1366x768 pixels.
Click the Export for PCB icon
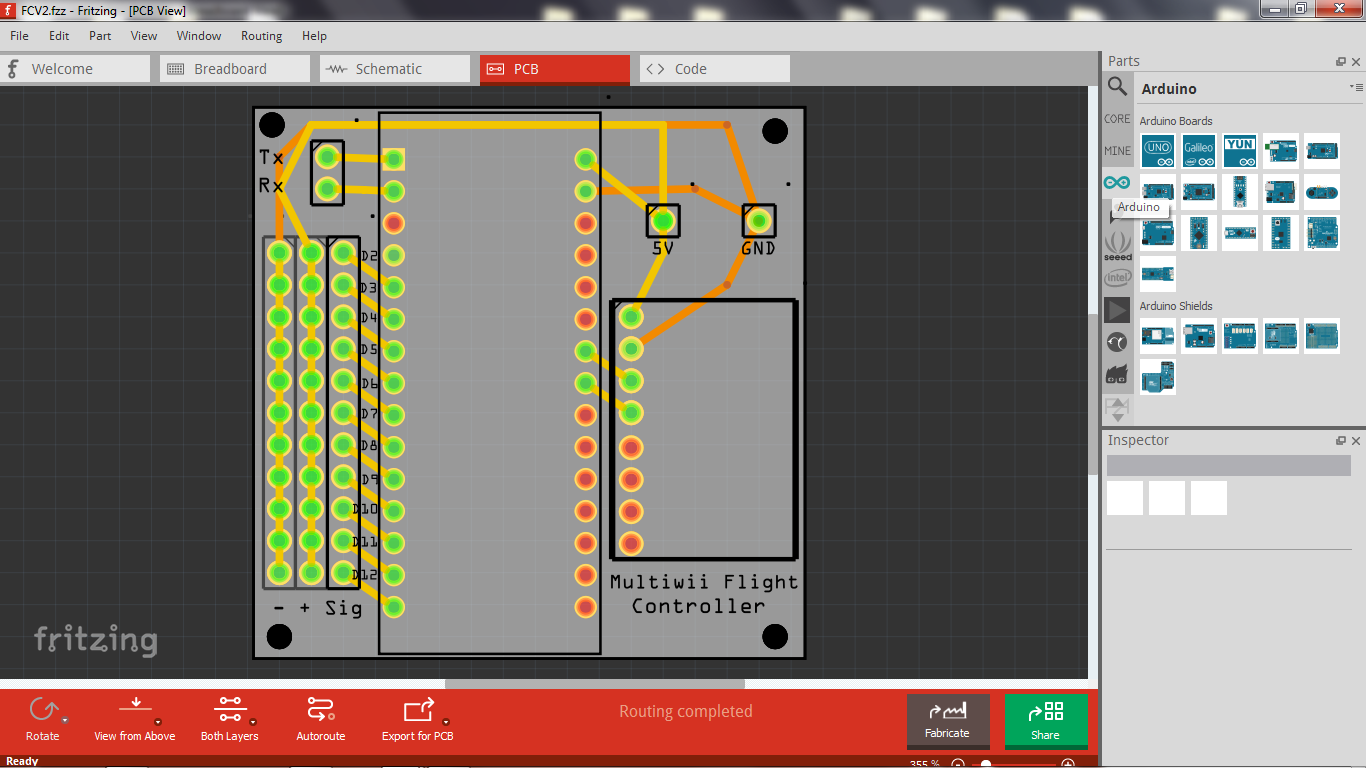click(416, 710)
